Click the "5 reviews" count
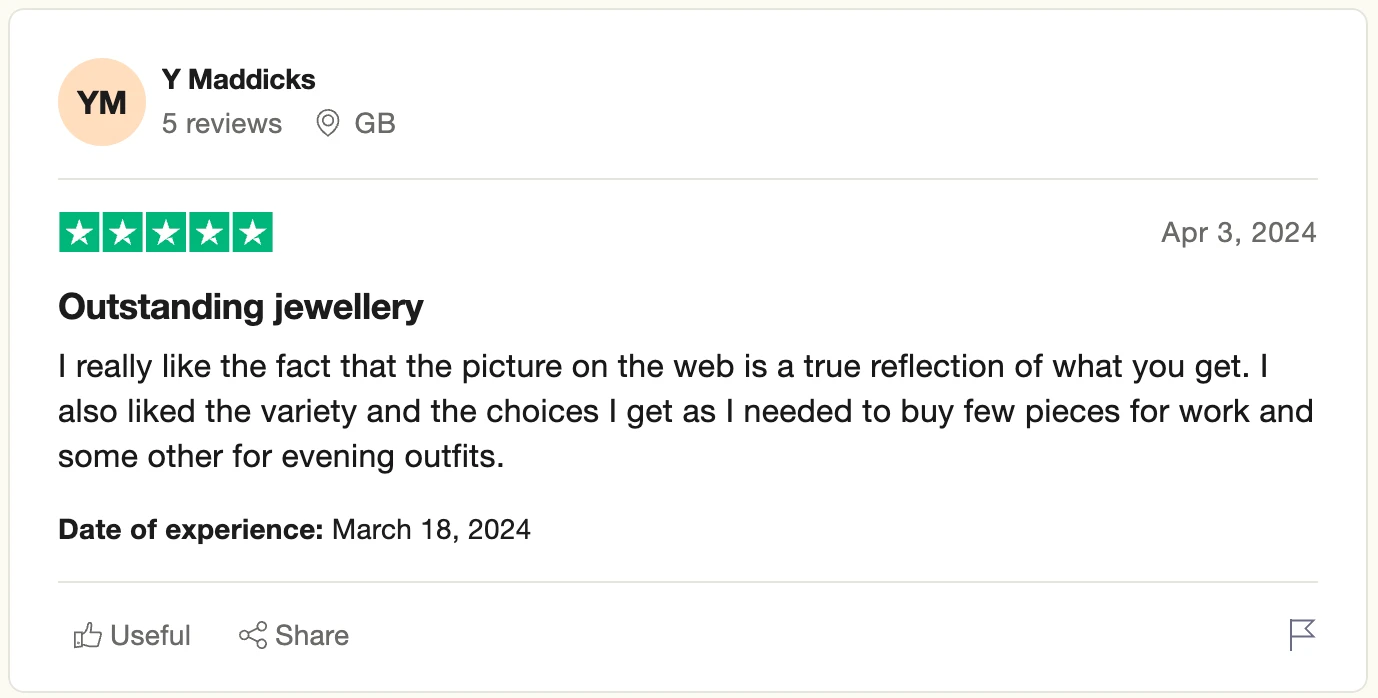Screen dimensions: 1378x698 (222, 124)
